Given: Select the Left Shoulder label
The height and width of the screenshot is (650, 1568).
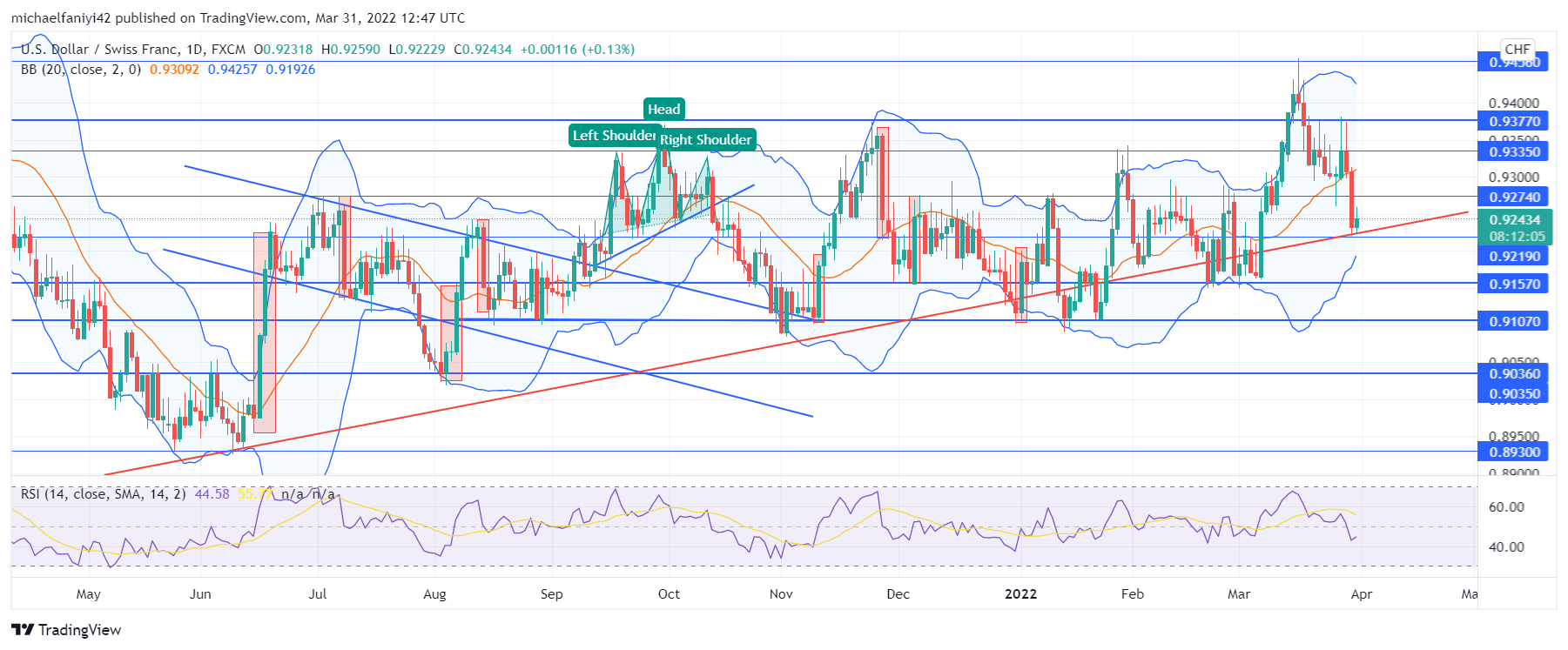Looking at the screenshot, I should pyautogui.click(x=615, y=135).
